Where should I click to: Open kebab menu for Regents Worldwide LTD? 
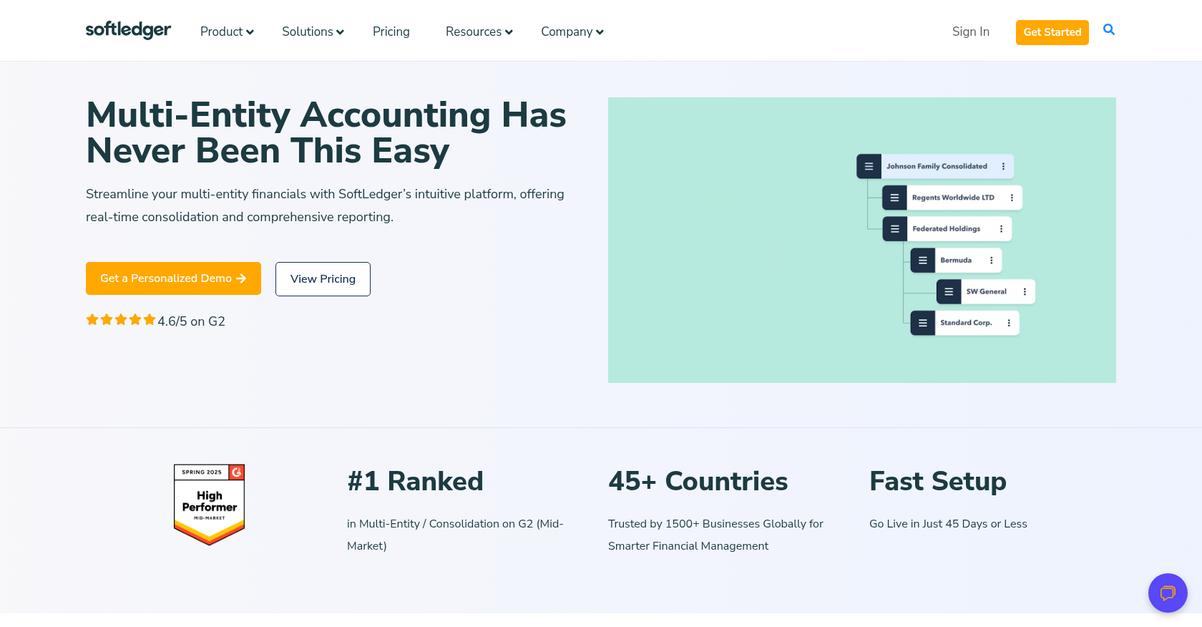click(1012, 198)
